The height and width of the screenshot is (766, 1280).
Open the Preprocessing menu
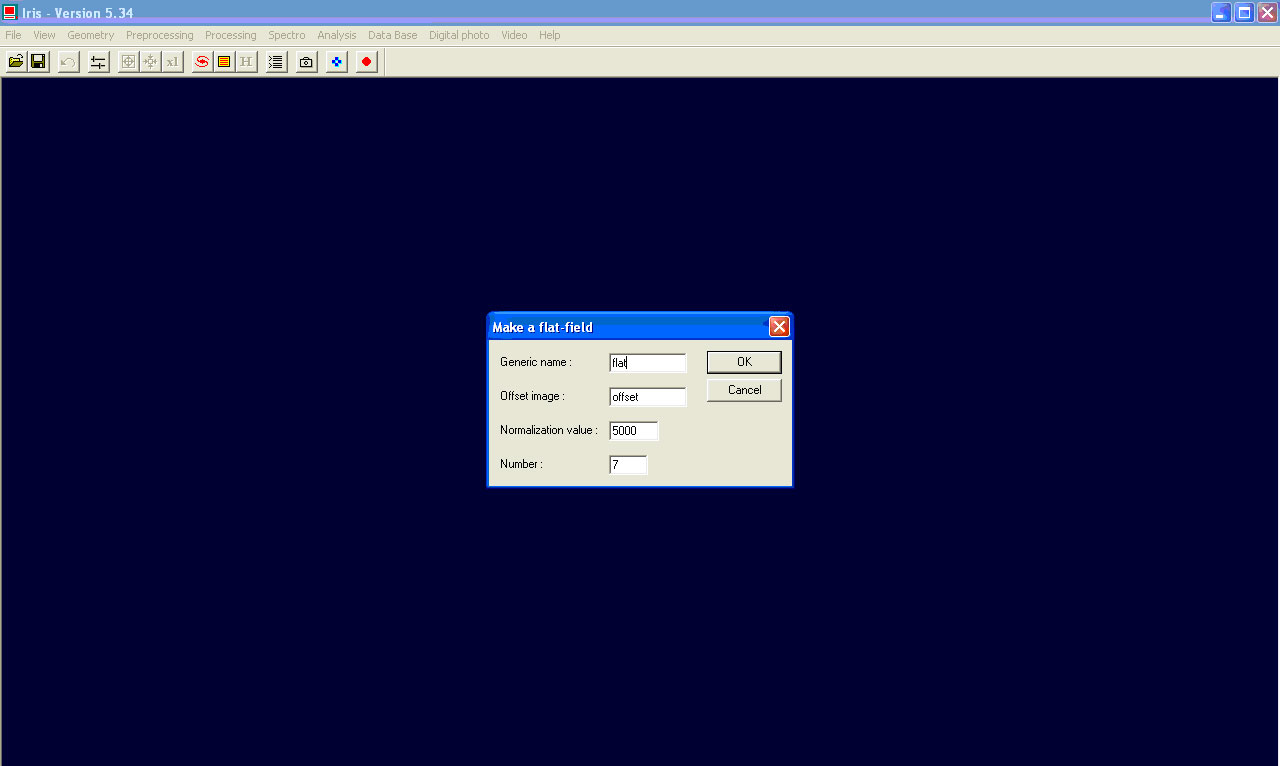(159, 35)
